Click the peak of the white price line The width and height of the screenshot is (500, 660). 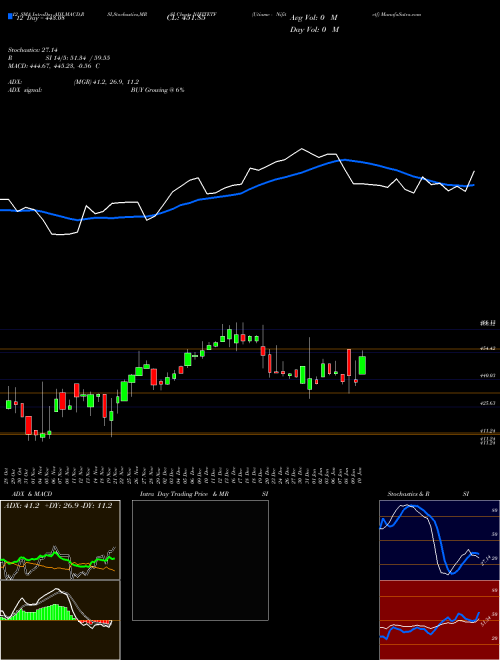click(x=302, y=149)
